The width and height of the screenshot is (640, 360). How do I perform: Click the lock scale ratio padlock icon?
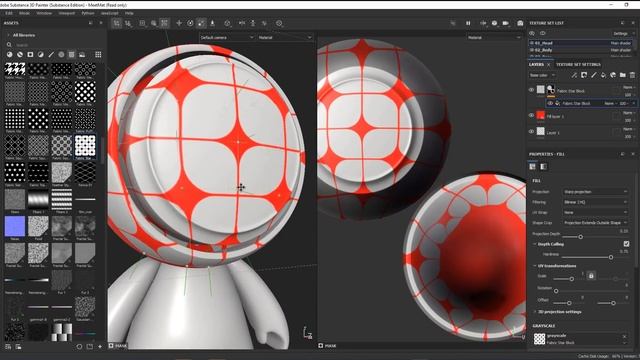[591, 276]
